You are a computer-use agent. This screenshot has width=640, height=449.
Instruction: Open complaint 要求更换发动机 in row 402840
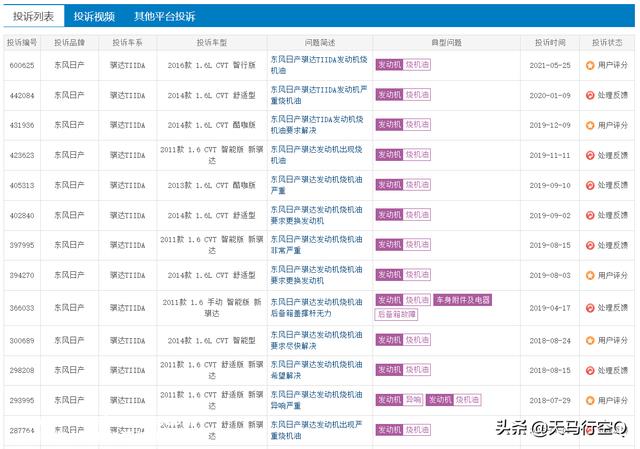(x=316, y=215)
